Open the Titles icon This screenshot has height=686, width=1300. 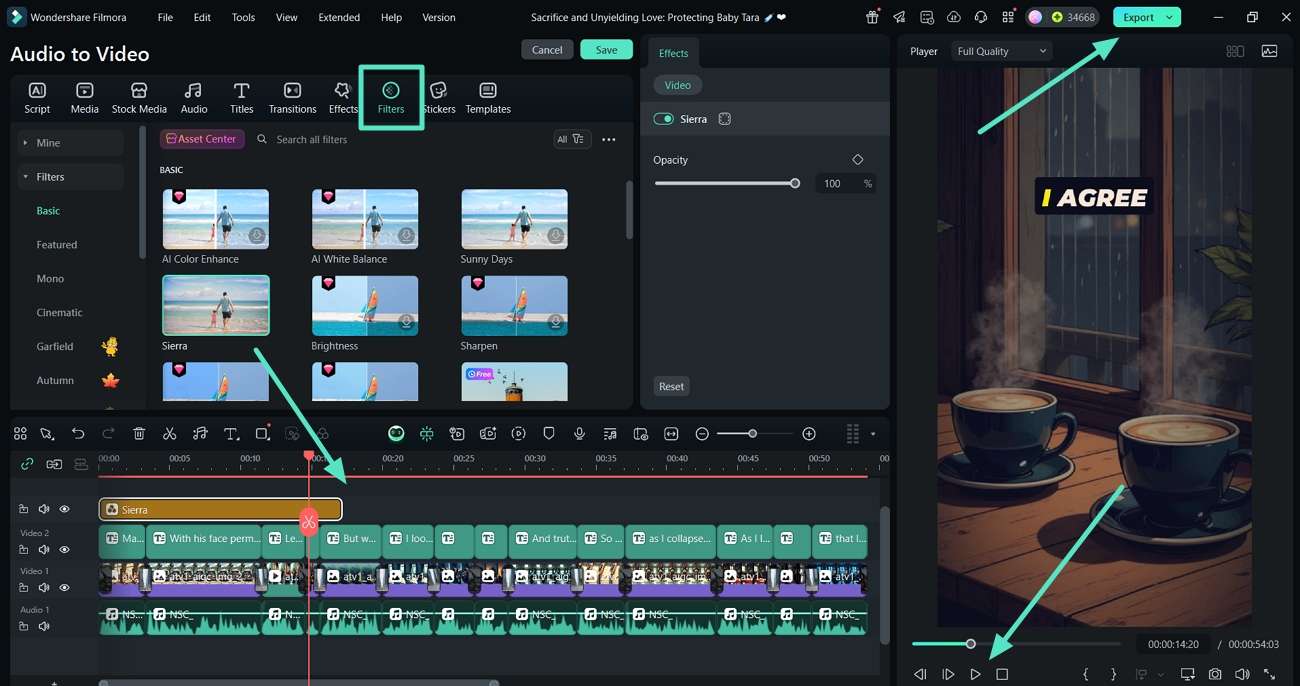(x=241, y=97)
